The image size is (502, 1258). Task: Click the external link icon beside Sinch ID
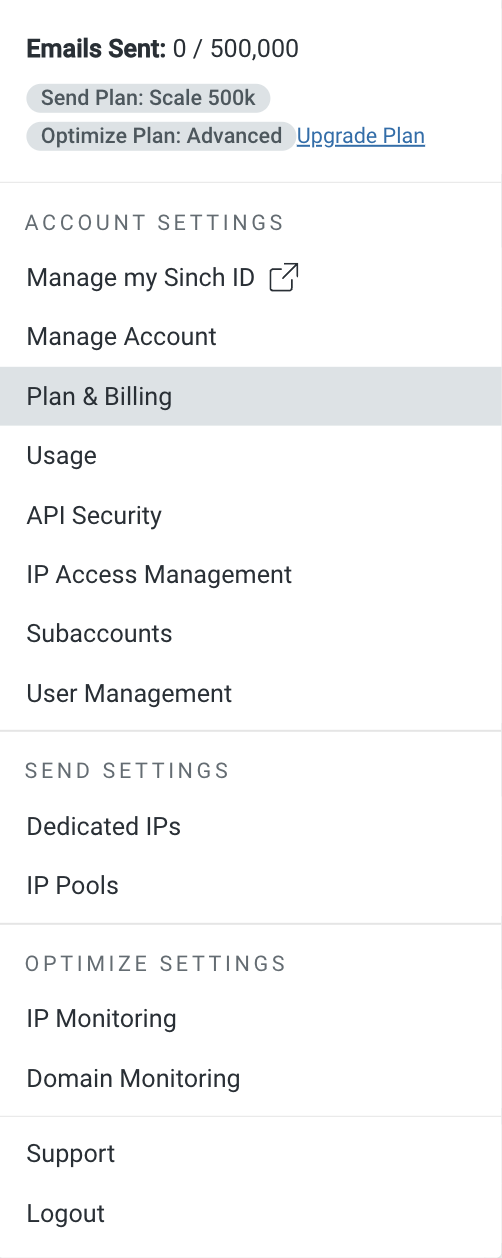[284, 277]
